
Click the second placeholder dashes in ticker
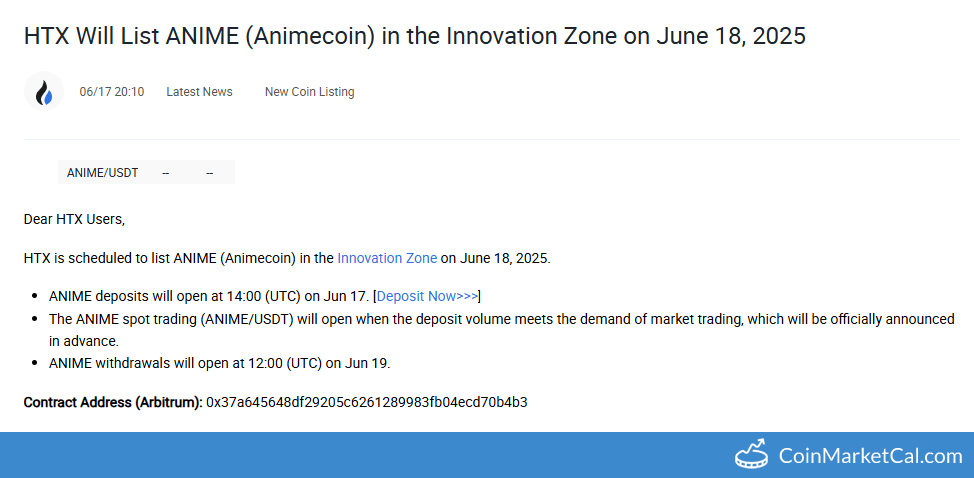point(210,173)
